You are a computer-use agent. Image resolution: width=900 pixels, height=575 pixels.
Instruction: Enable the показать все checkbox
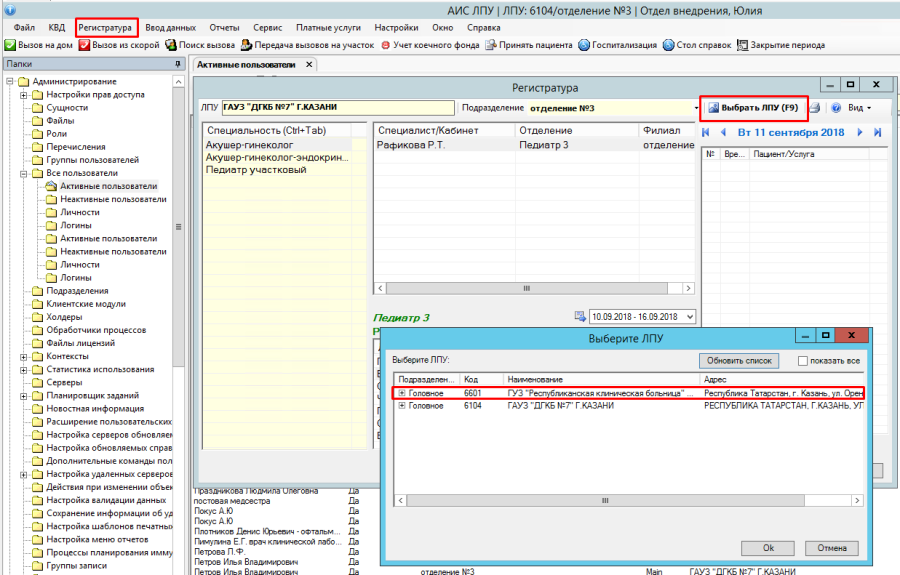tap(803, 361)
